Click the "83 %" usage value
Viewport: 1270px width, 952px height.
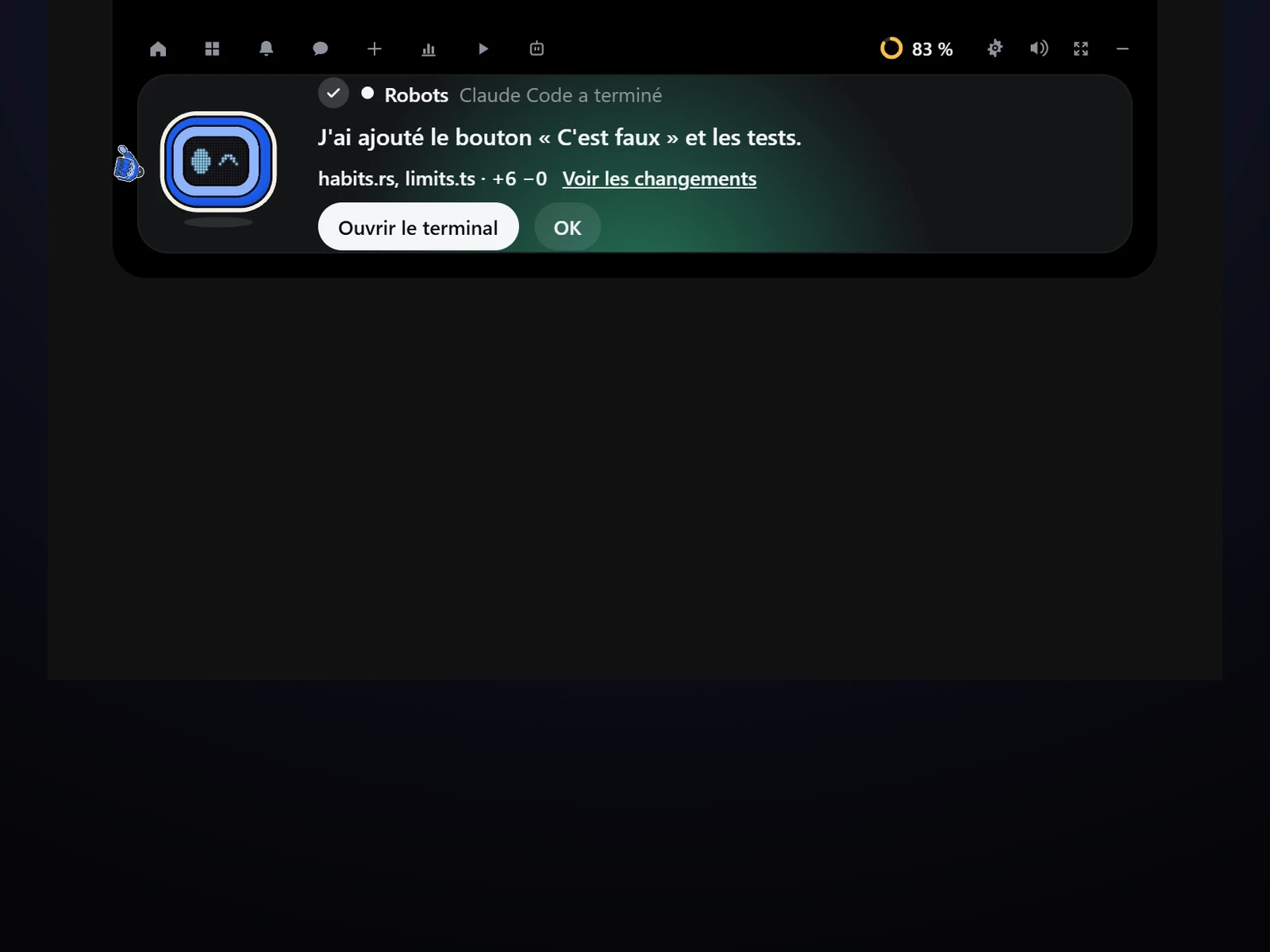tap(932, 49)
